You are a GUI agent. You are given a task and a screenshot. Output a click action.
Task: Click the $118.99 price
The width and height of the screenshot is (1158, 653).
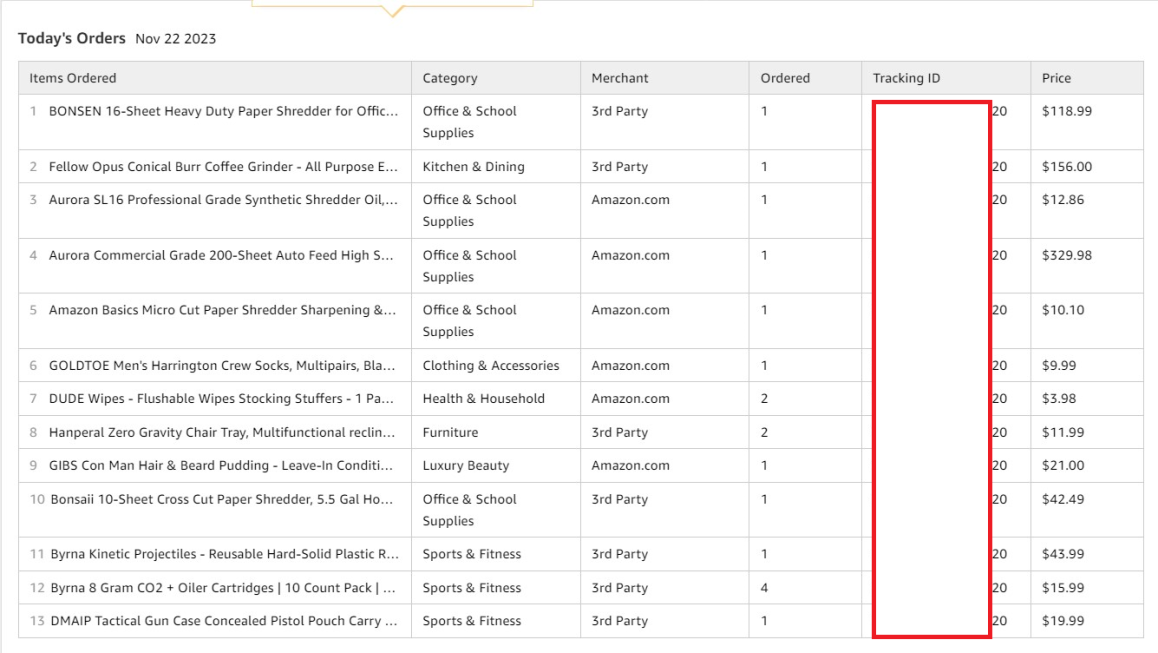click(x=1066, y=112)
